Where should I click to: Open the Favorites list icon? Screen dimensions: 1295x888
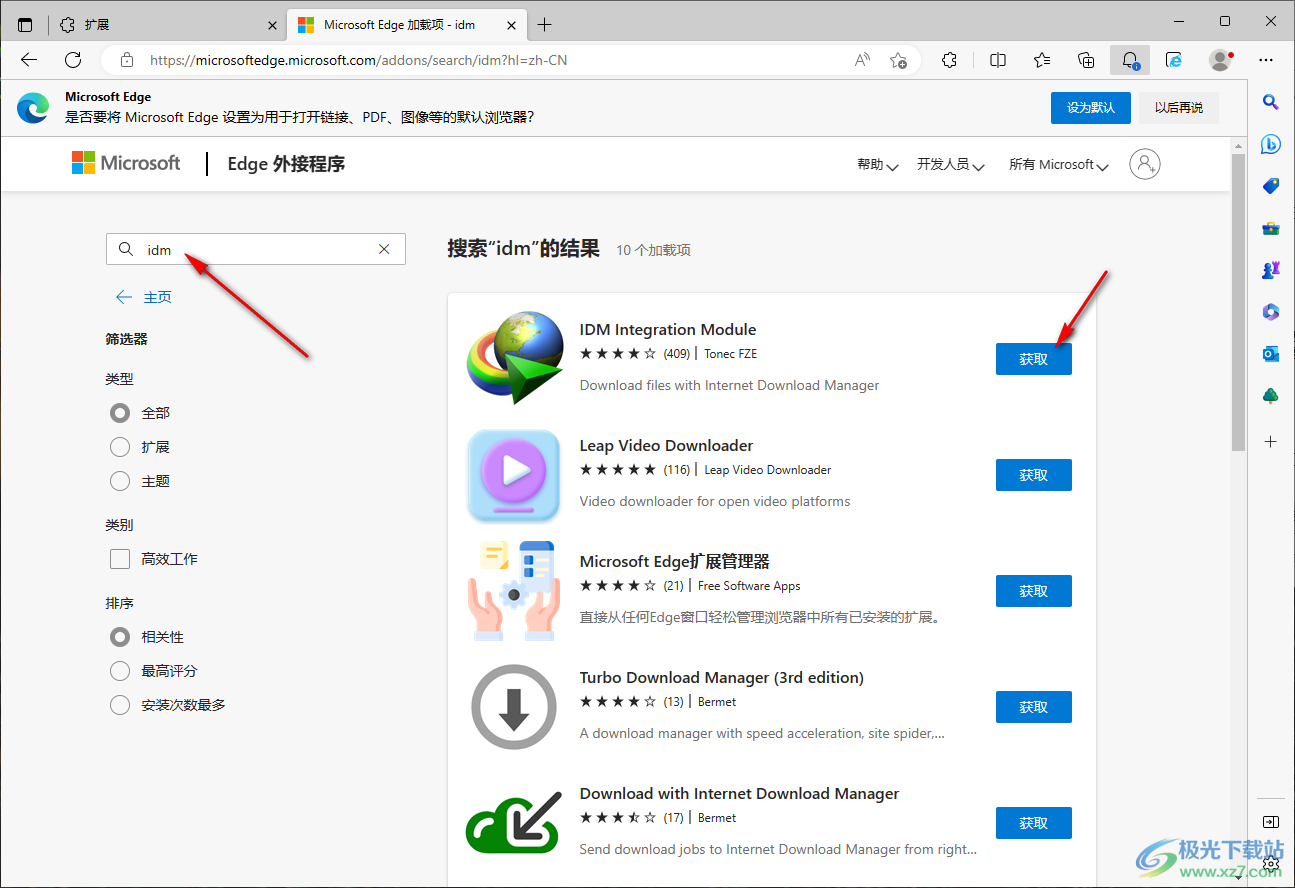click(x=1042, y=60)
